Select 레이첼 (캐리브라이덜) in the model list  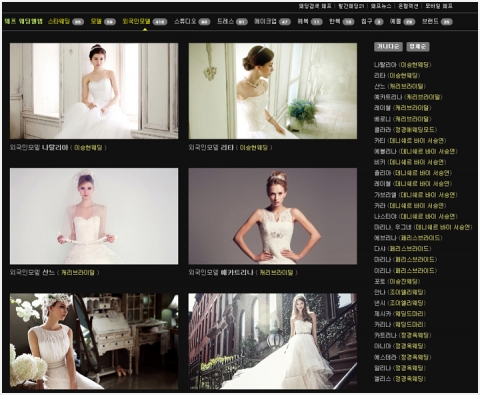tap(403, 108)
